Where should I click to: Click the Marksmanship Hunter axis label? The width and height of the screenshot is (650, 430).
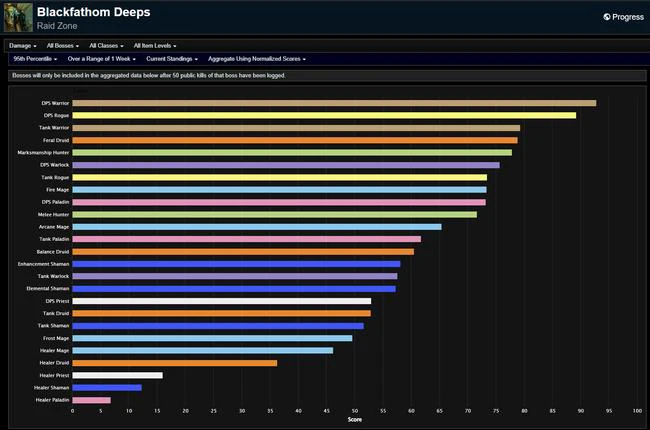tap(43, 153)
